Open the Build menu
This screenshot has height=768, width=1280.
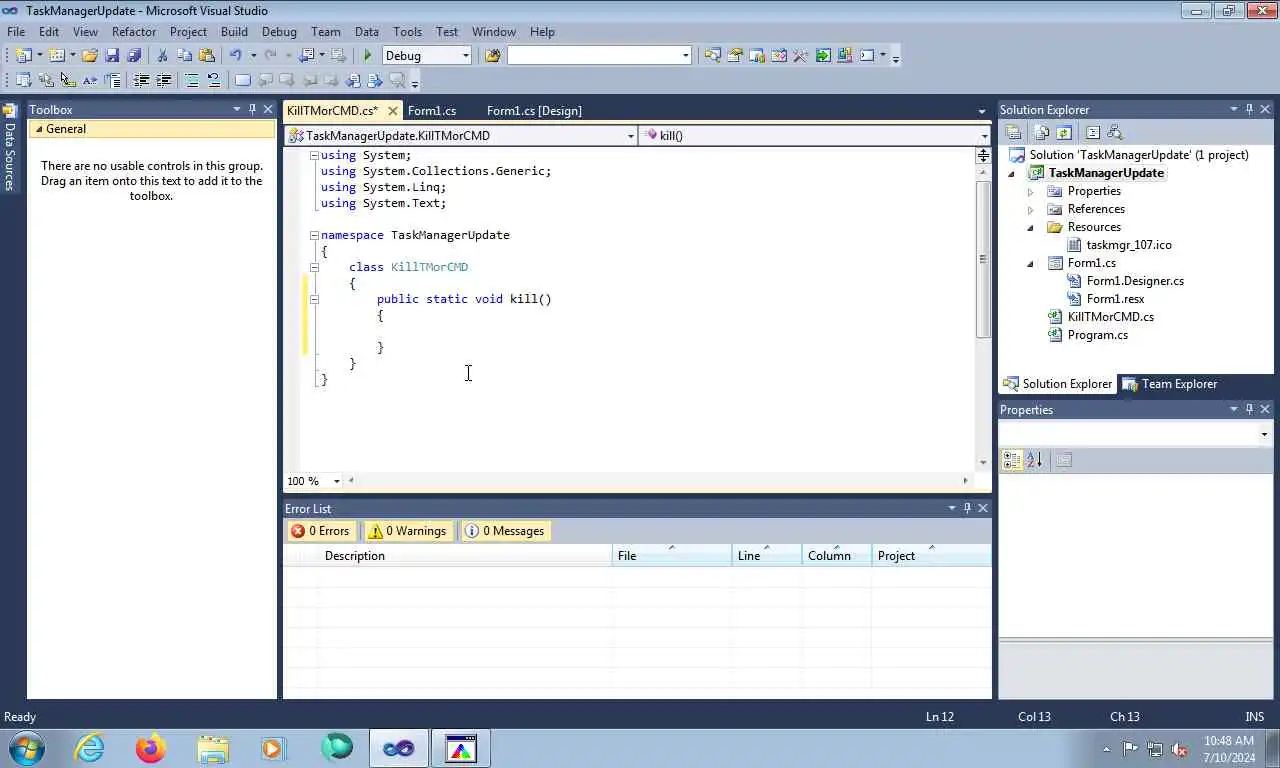point(234,32)
